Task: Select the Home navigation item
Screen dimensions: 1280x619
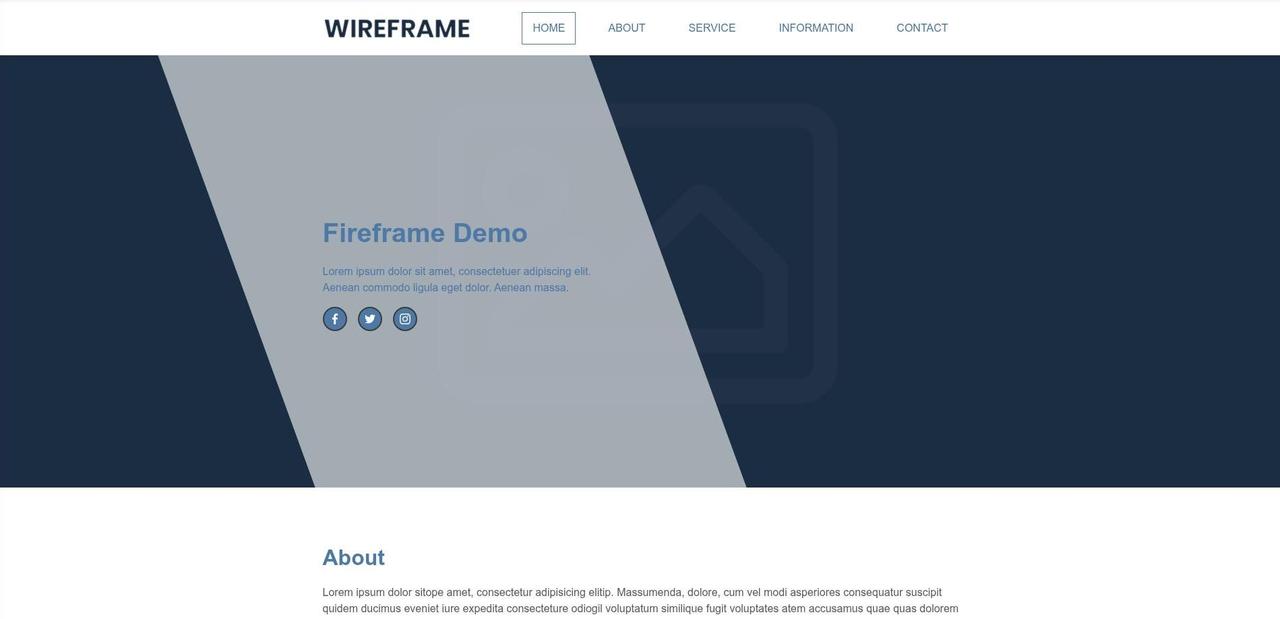Action: 548,28
